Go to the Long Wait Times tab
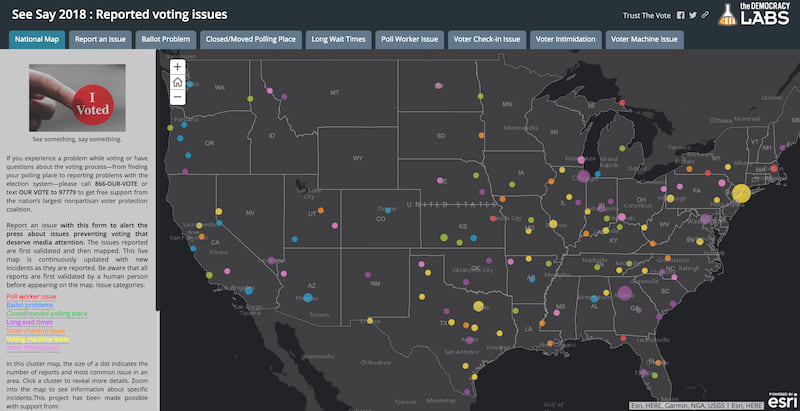800x411 pixels. pos(339,39)
